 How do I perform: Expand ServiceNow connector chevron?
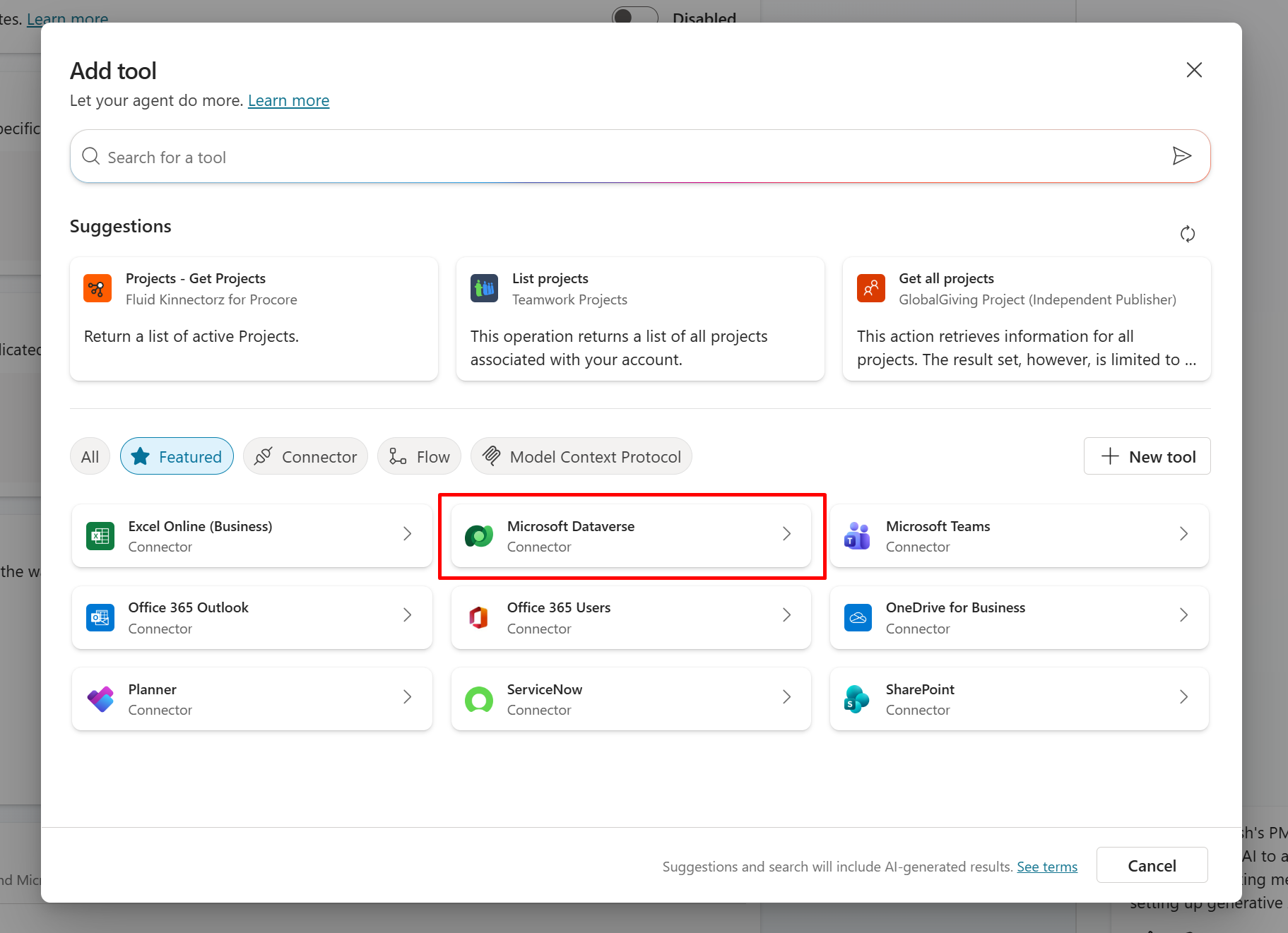point(786,697)
